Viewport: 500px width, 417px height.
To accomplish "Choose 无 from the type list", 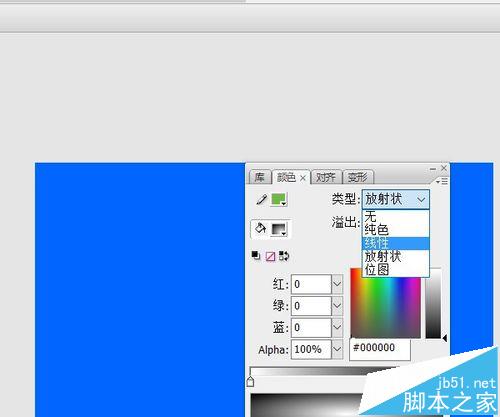I will coord(396,217).
